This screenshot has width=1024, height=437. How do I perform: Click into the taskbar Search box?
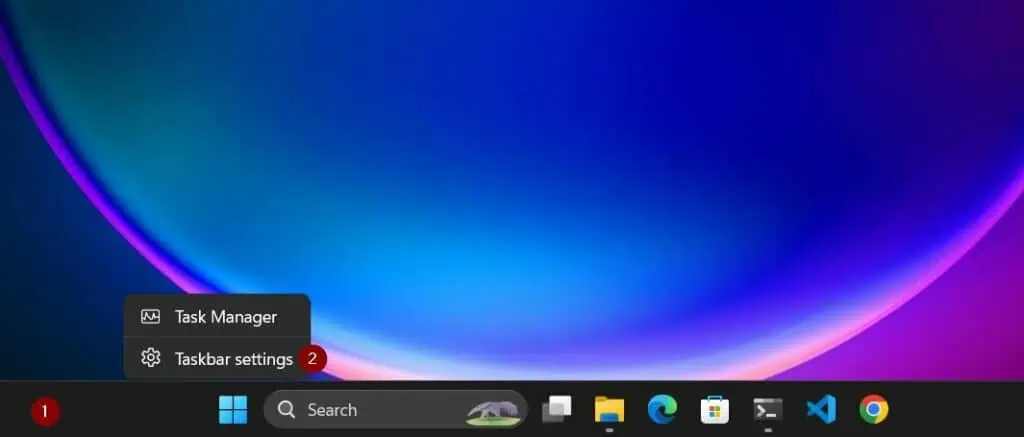click(x=396, y=410)
